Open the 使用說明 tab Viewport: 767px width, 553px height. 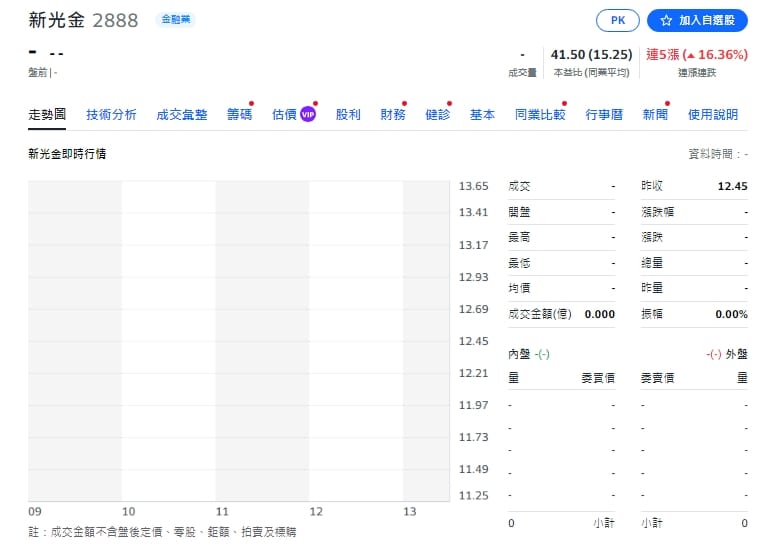pos(713,114)
